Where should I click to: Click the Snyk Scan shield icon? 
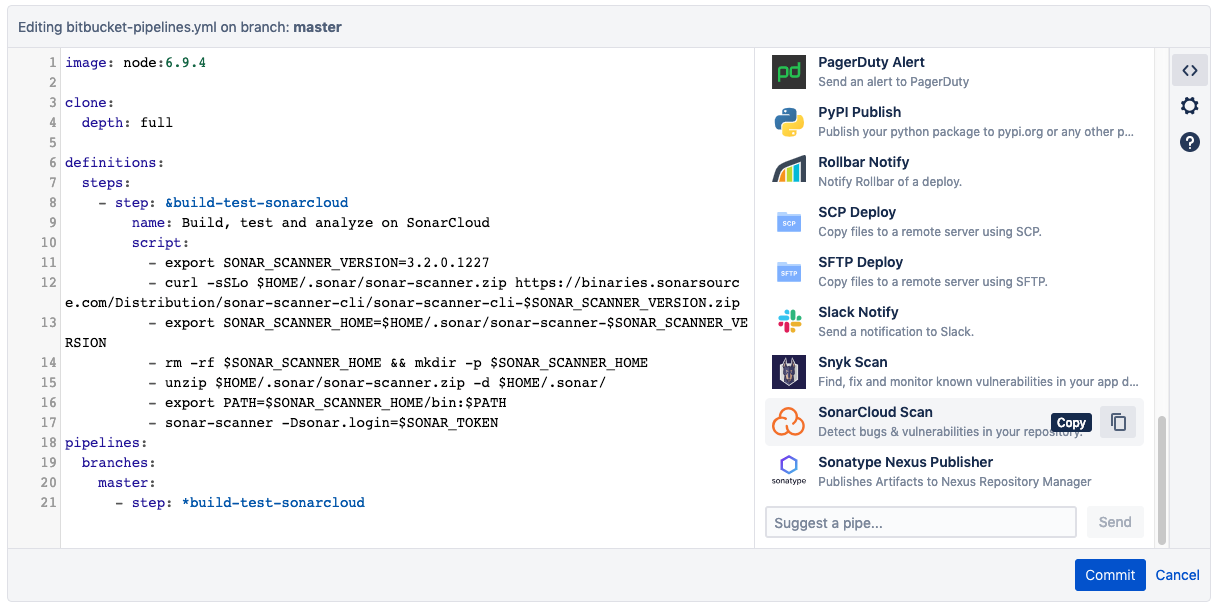click(788, 371)
